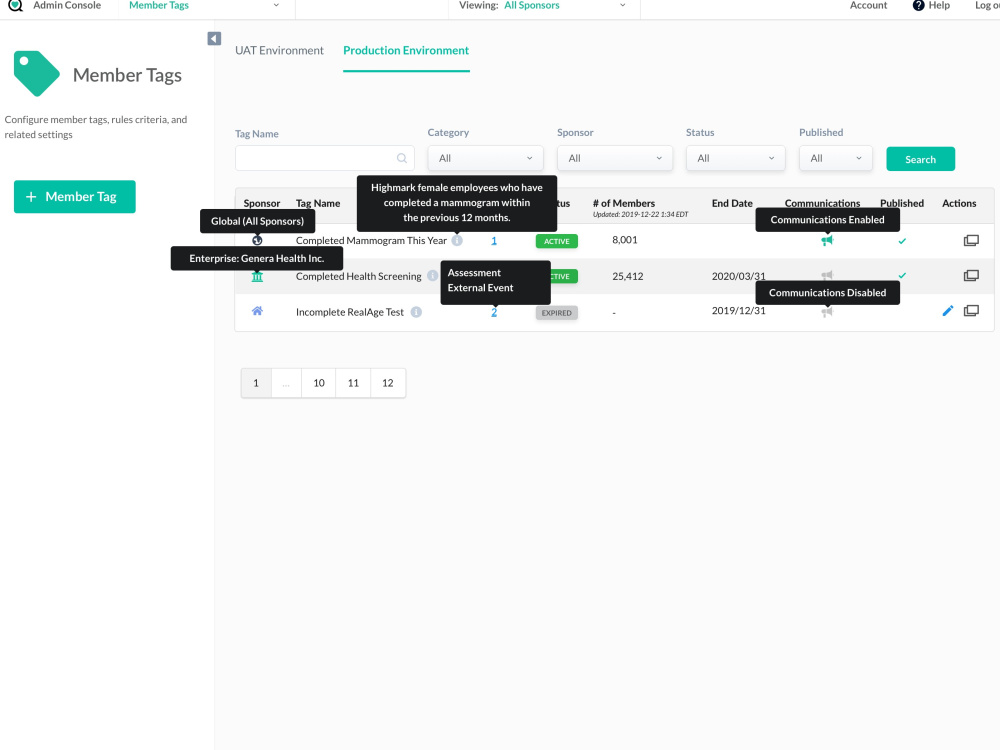The height and width of the screenshot is (750, 1000).
Task: Open the Sponsor filter dropdown
Action: 615,158
